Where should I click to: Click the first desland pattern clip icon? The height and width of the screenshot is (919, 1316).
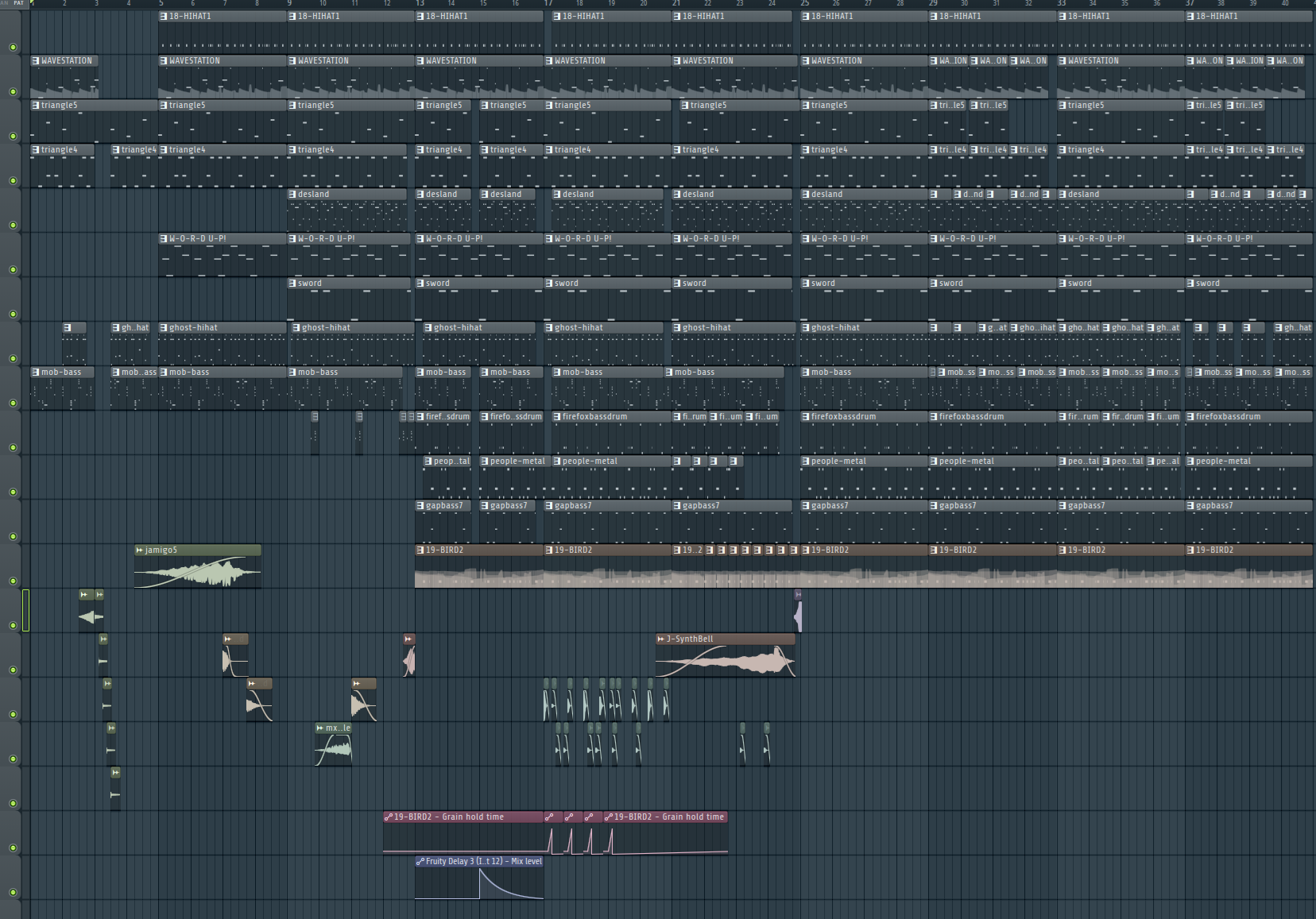point(292,194)
